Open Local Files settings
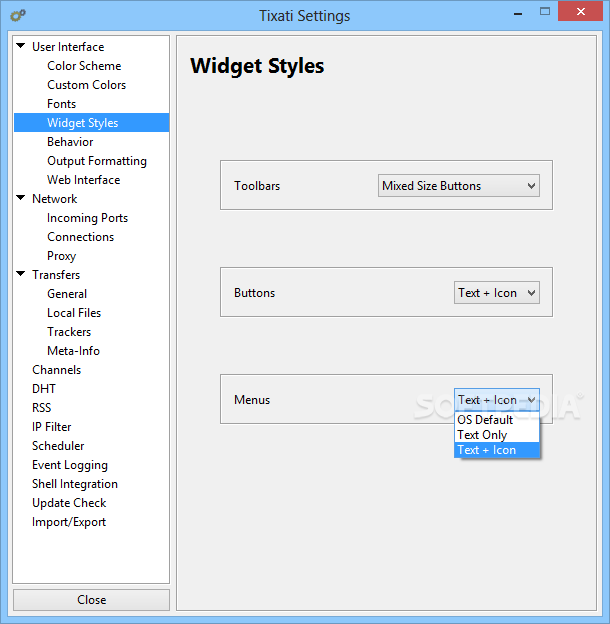Viewport: 610px width, 624px height. [x=74, y=313]
